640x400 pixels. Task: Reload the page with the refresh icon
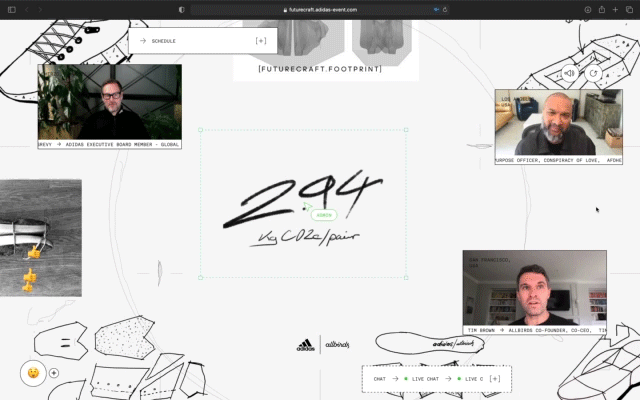(x=445, y=9)
